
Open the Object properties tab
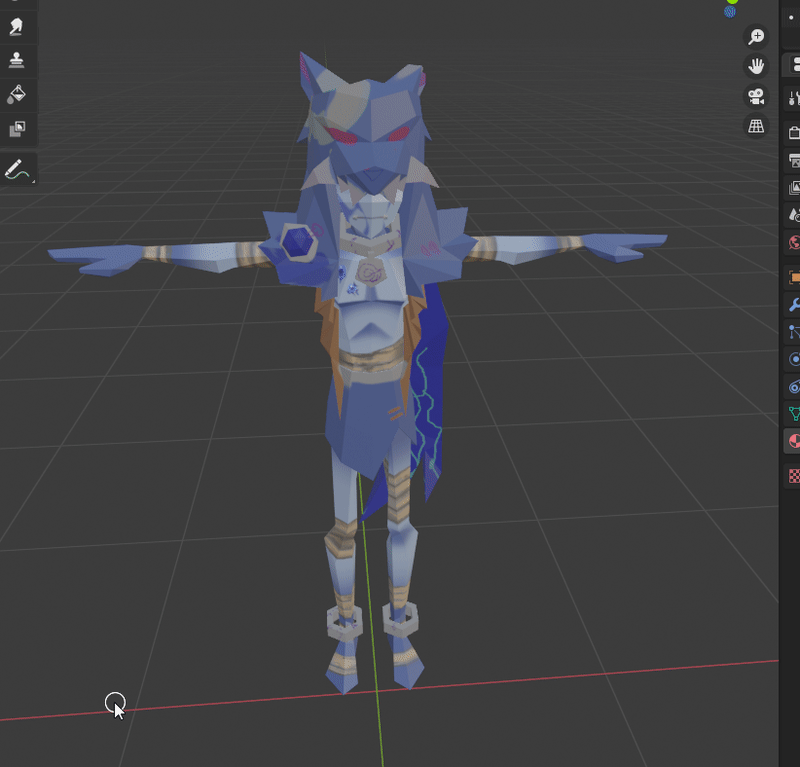793,277
